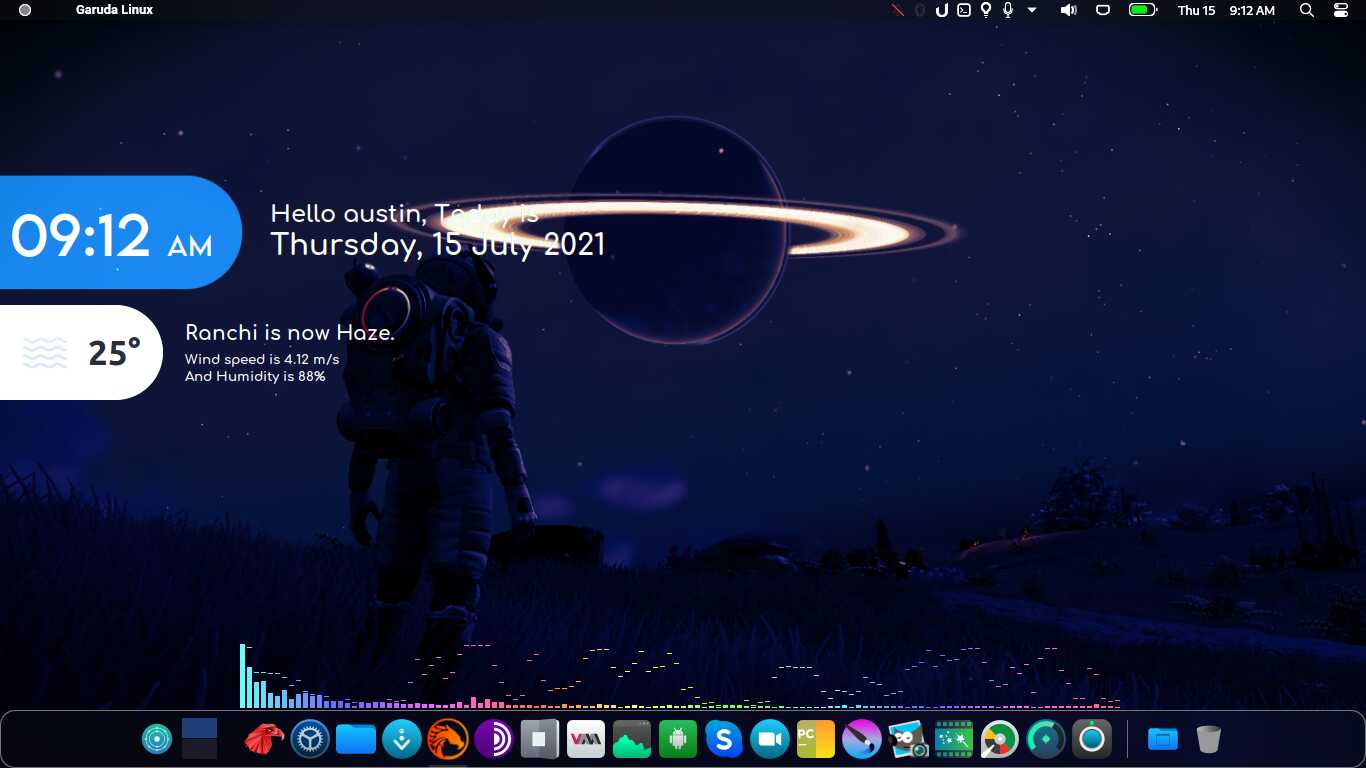Open the Trash in the dock
This screenshot has height=768, width=1366.
tap(1209, 739)
